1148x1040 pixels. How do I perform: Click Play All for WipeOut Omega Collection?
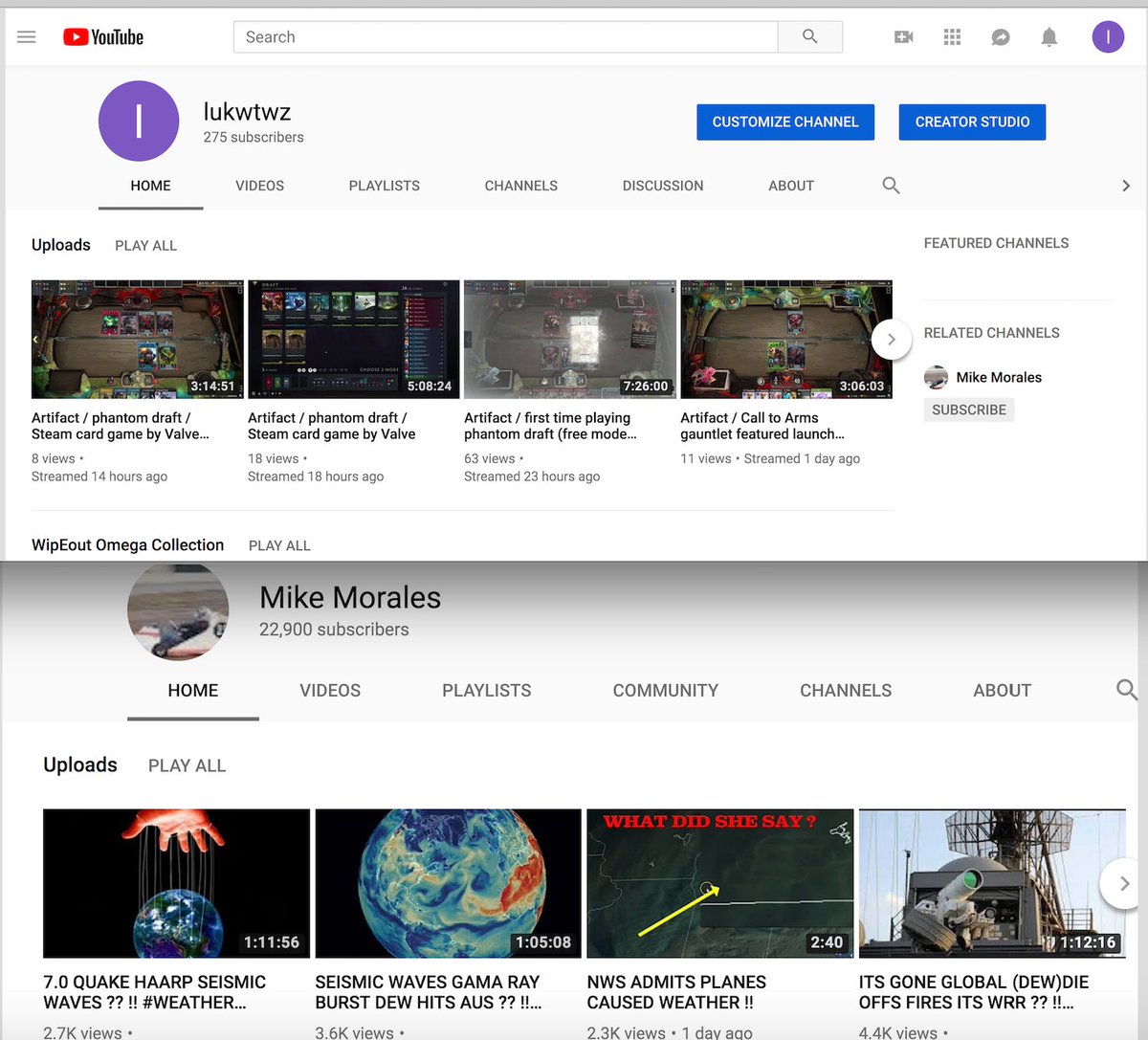click(x=279, y=545)
